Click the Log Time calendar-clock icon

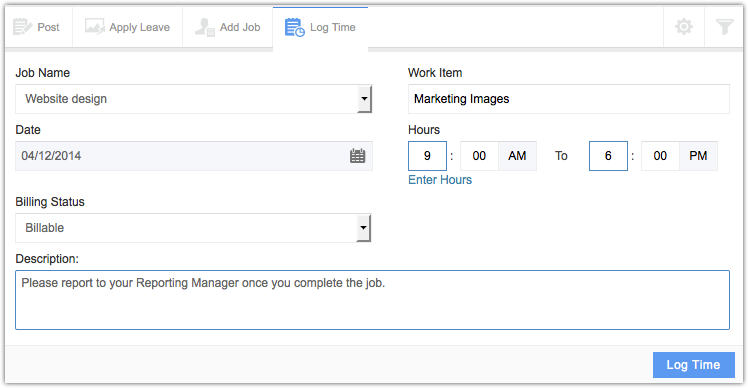[x=294, y=27]
